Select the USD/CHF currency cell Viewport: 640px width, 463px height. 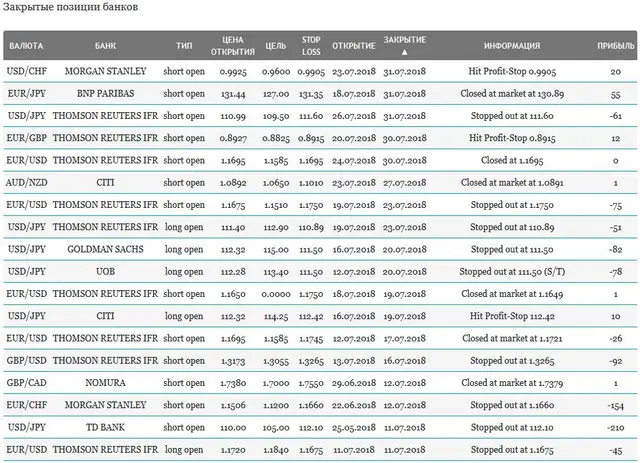pyautogui.click(x=27, y=71)
